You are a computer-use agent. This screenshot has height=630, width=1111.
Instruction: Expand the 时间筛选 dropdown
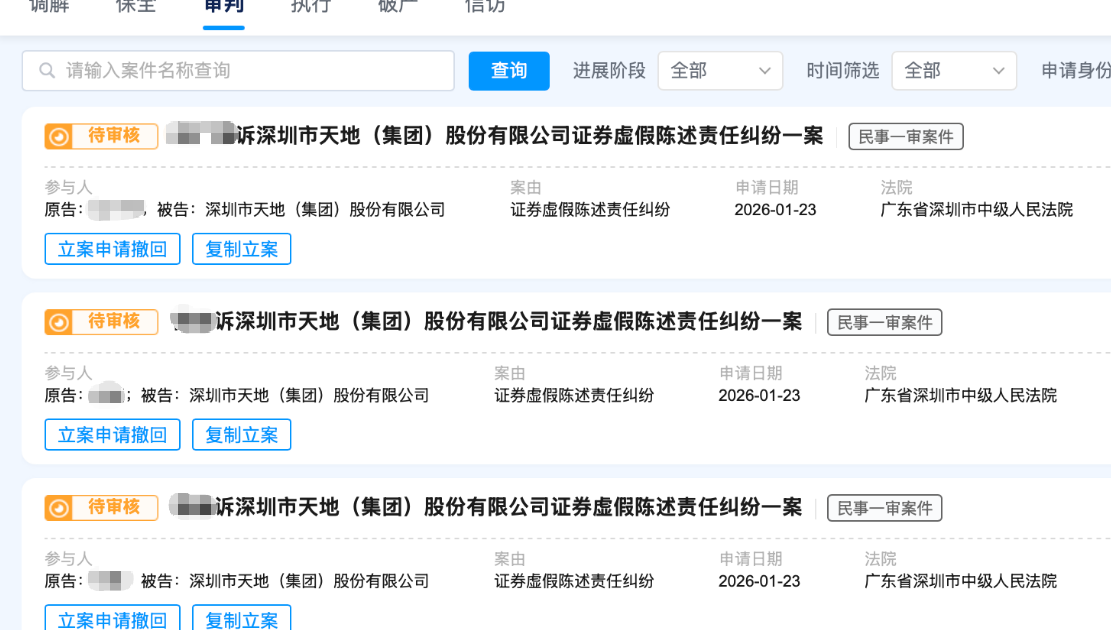953,71
